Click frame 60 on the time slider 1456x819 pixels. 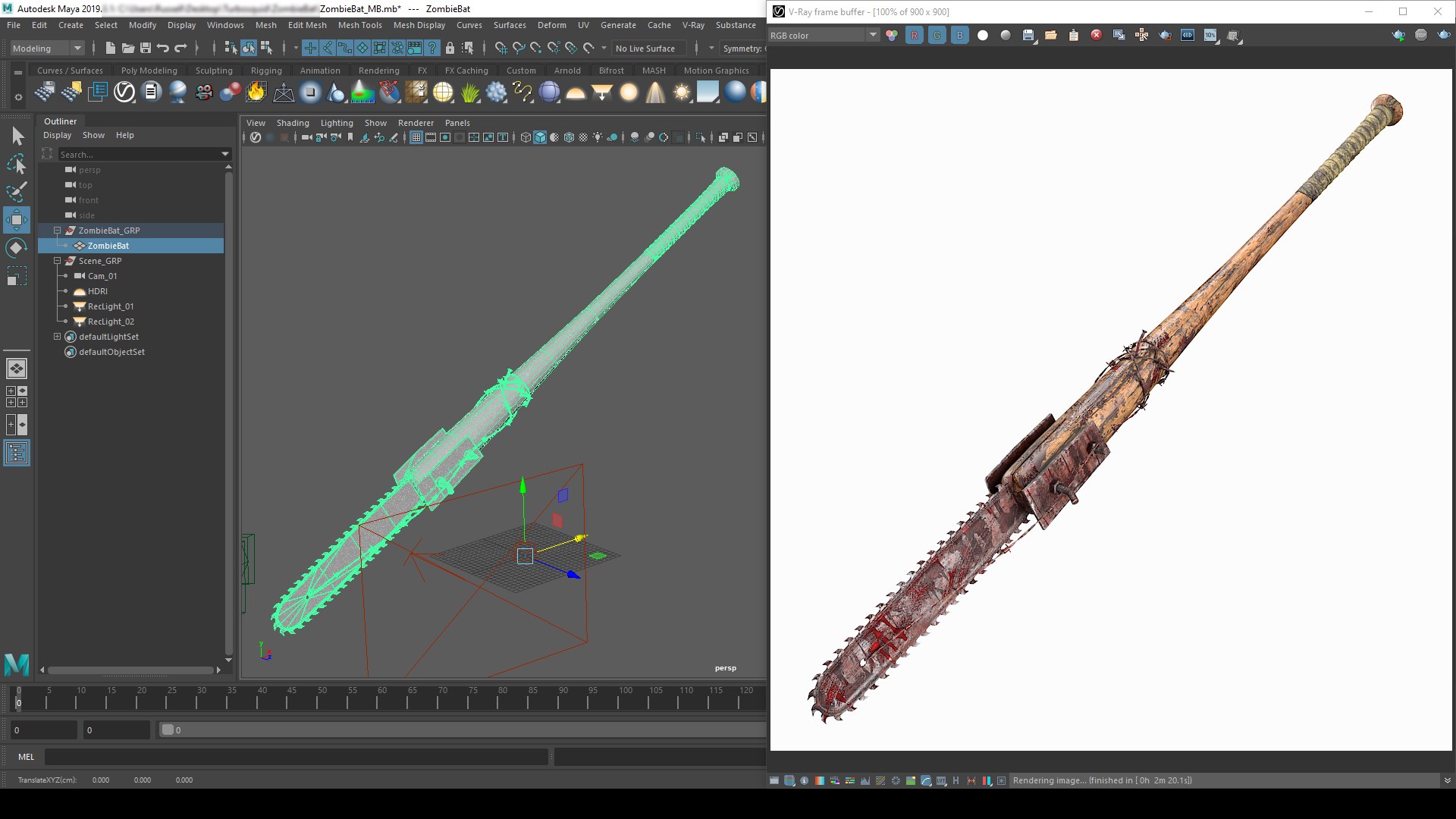pyautogui.click(x=382, y=701)
